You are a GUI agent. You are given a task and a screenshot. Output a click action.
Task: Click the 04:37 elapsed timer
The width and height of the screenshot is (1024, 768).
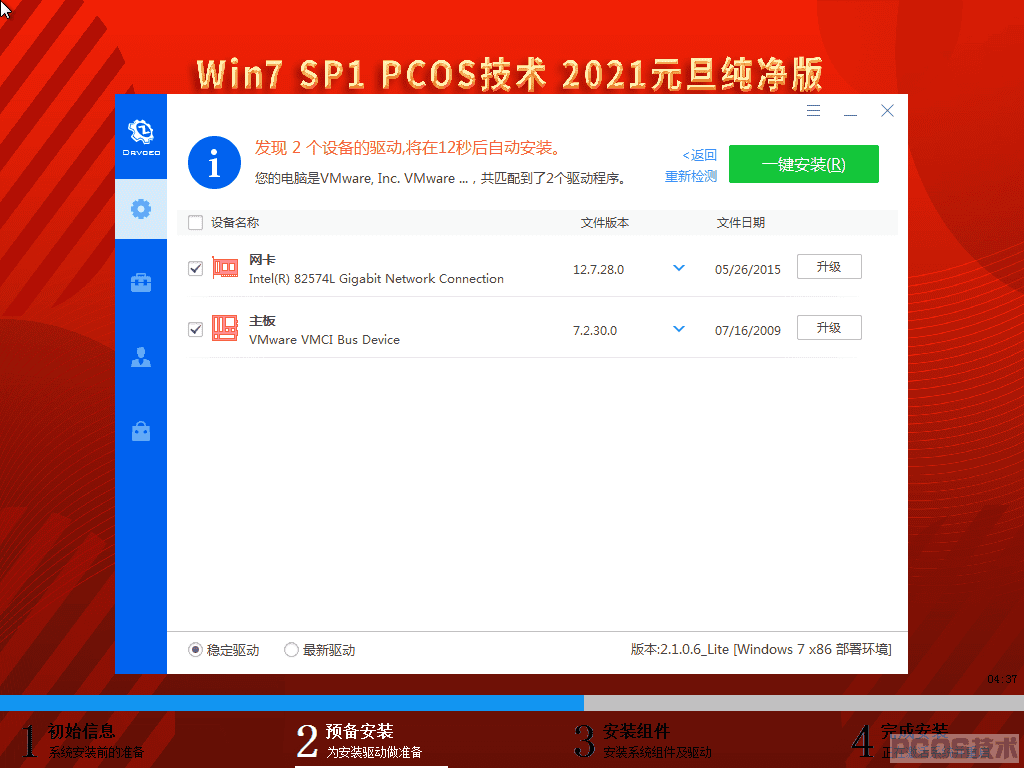point(1002,679)
